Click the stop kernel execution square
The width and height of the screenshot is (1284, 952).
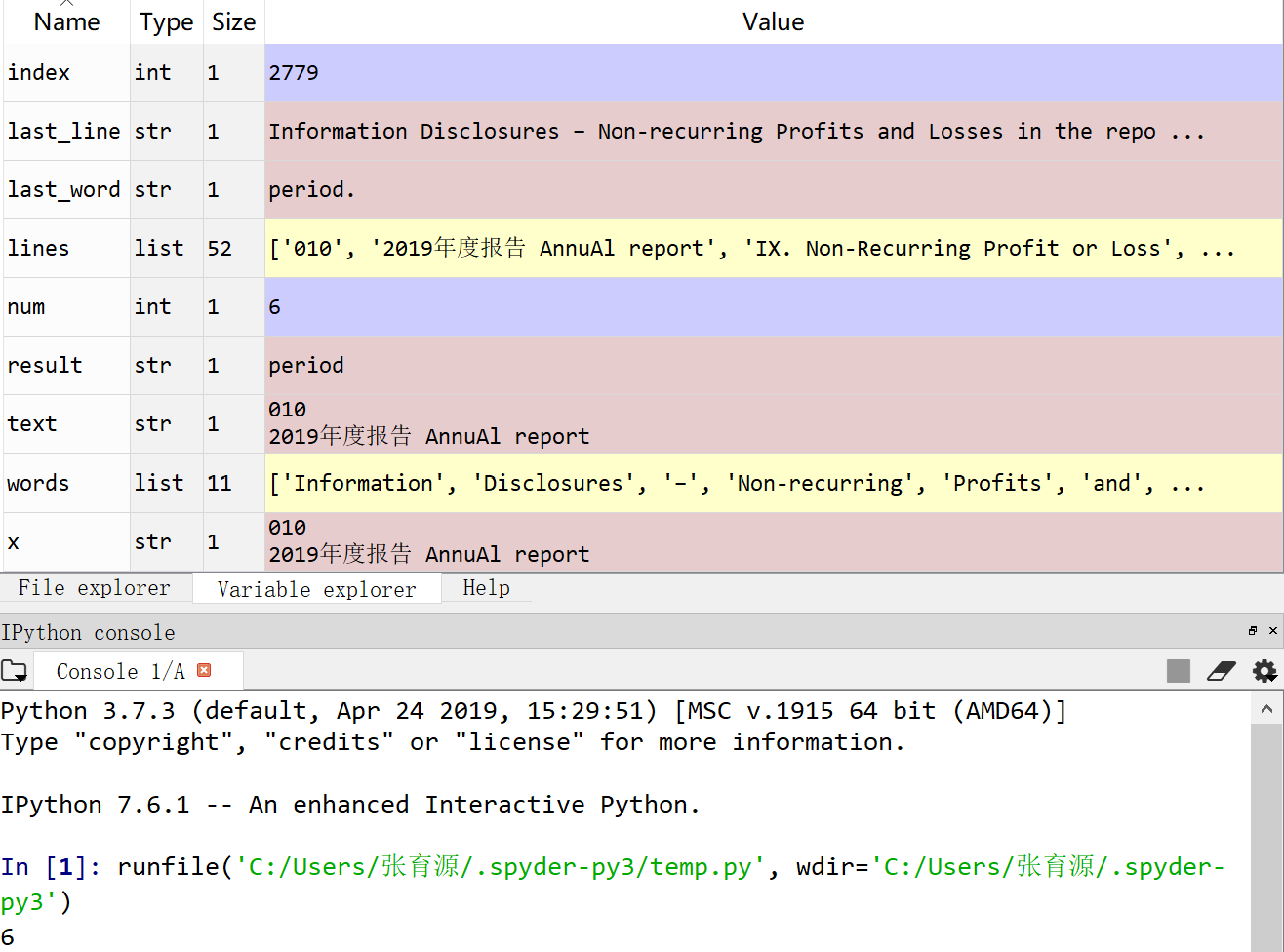point(1178,671)
